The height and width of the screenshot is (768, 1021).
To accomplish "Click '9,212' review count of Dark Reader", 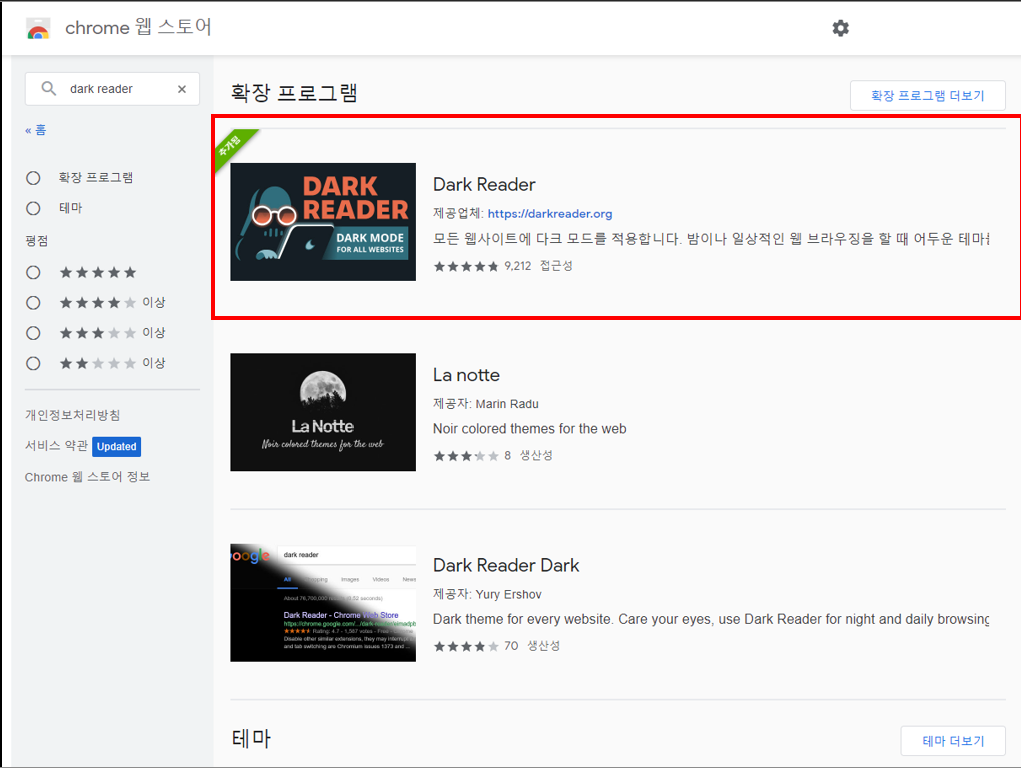I will [518, 266].
